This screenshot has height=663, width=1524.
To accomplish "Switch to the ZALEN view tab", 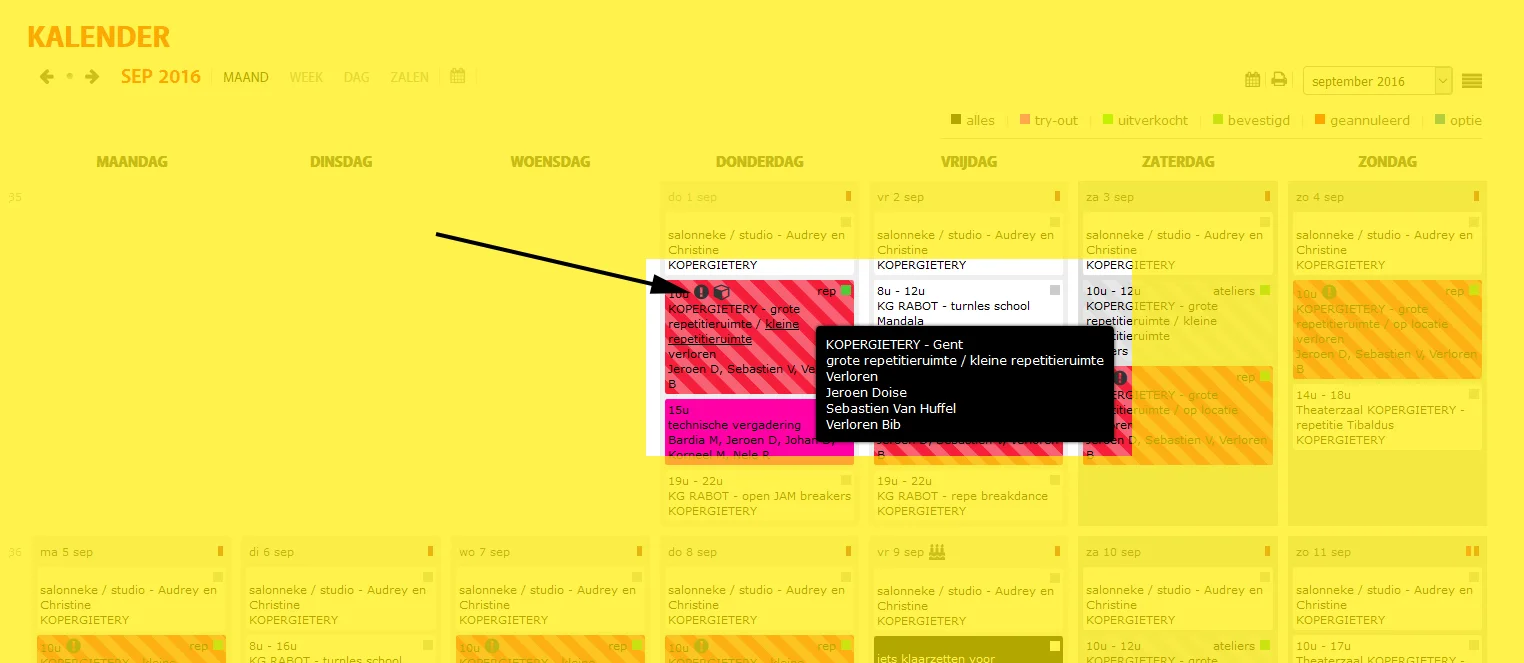I will pyautogui.click(x=409, y=77).
